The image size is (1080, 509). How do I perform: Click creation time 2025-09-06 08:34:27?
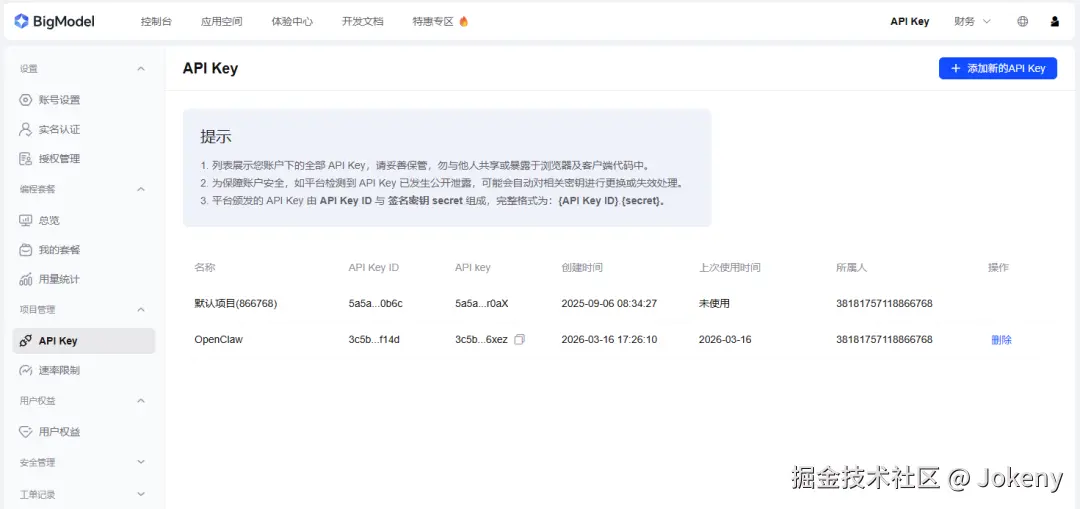pos(609,303)
